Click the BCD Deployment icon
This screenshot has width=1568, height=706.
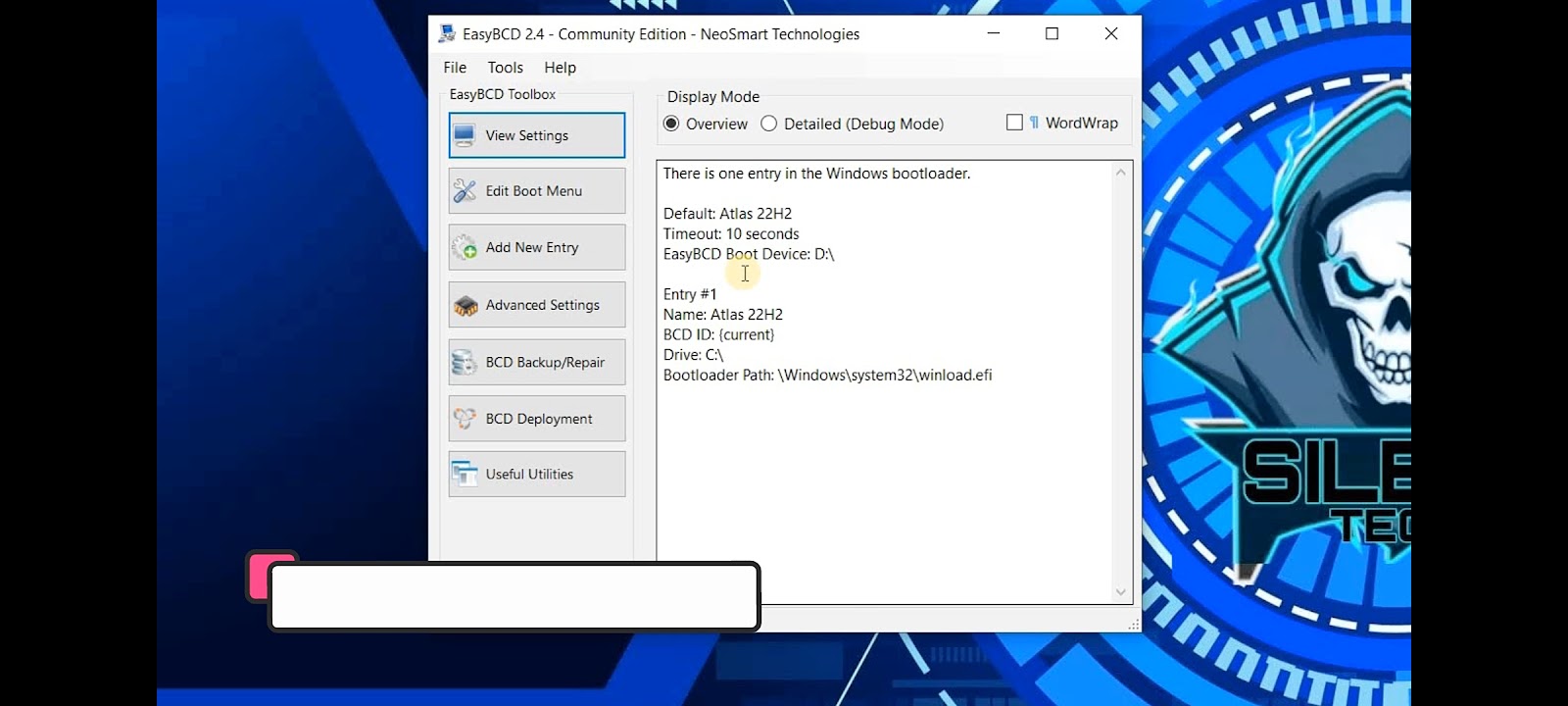coord(465,419)
